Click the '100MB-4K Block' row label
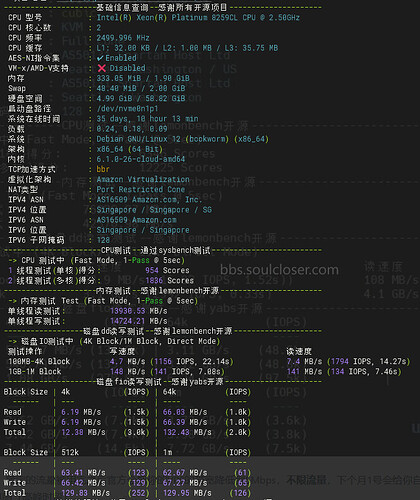This screenshot has width=420, height=500. [39, 361]
